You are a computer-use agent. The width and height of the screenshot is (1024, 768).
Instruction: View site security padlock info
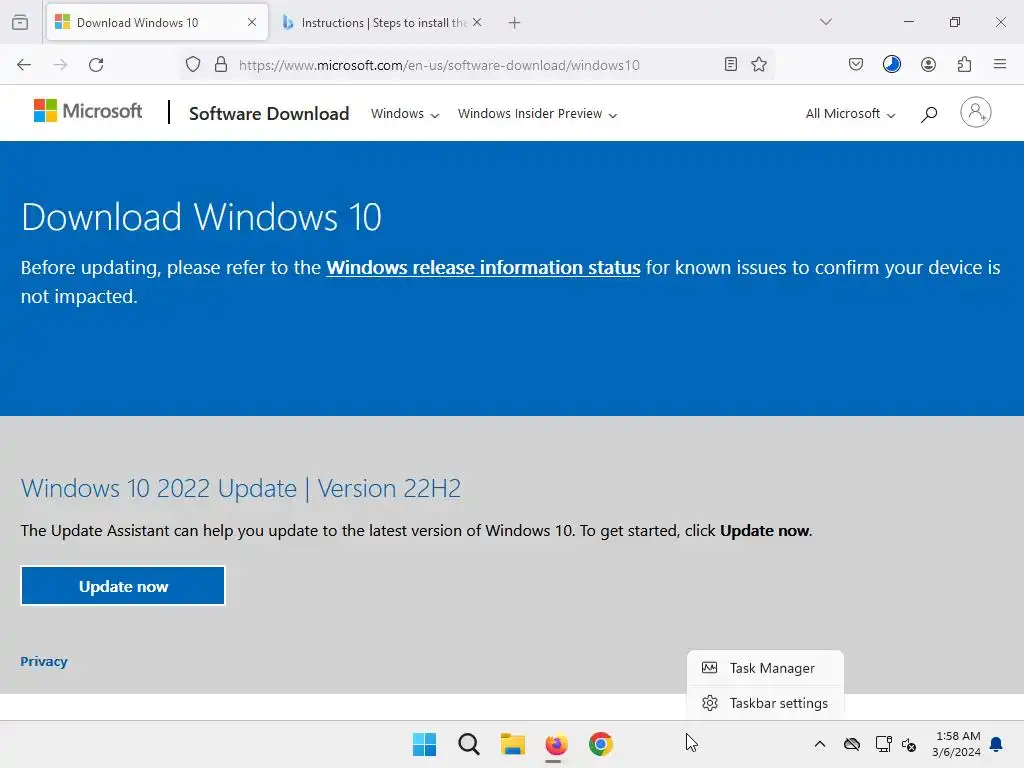click(221, 64)
